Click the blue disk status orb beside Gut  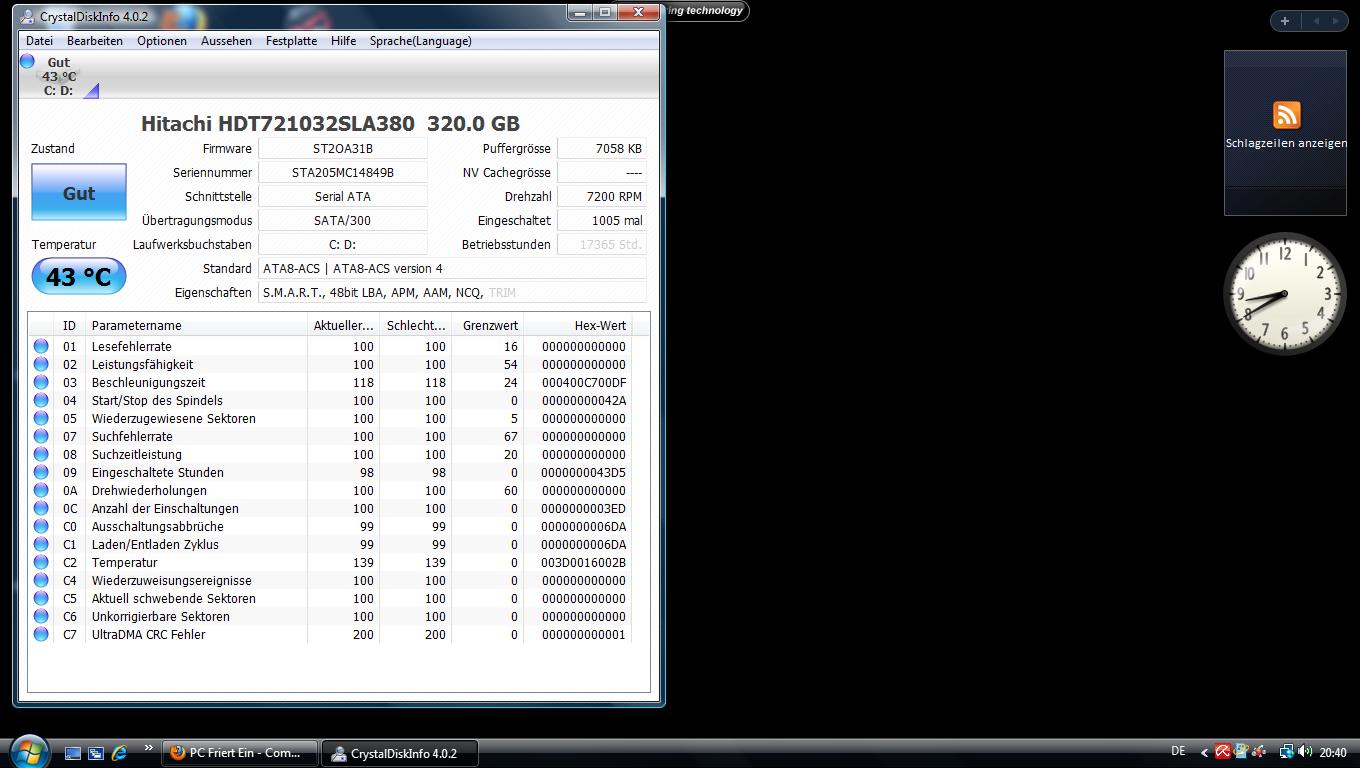click(27, 62)
